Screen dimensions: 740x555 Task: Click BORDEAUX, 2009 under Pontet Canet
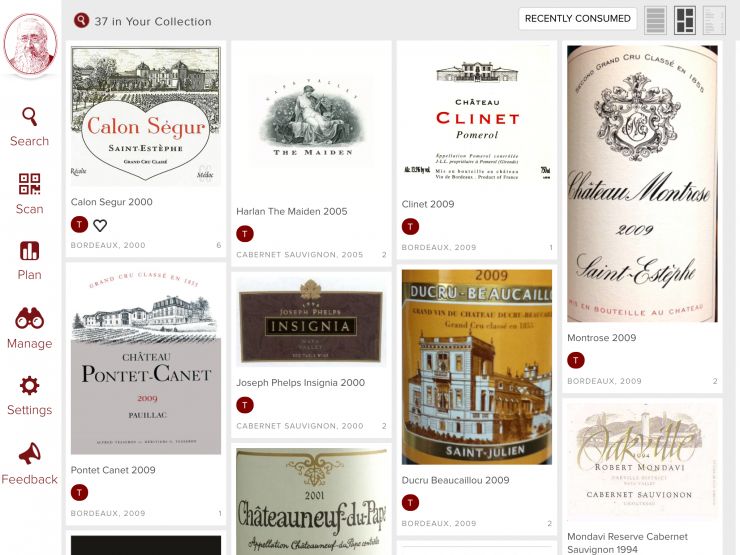pos(108,513)
